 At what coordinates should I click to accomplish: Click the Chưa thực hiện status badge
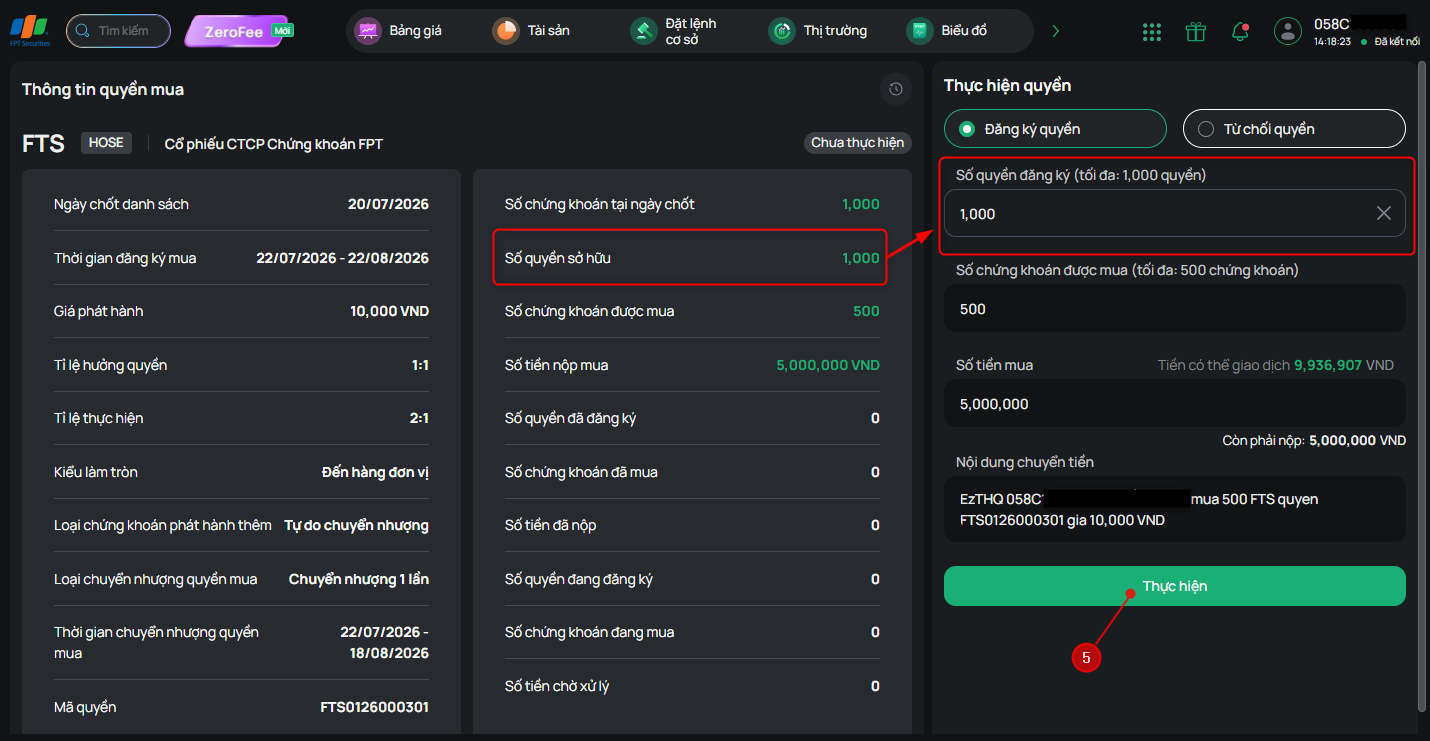[858, 143]
